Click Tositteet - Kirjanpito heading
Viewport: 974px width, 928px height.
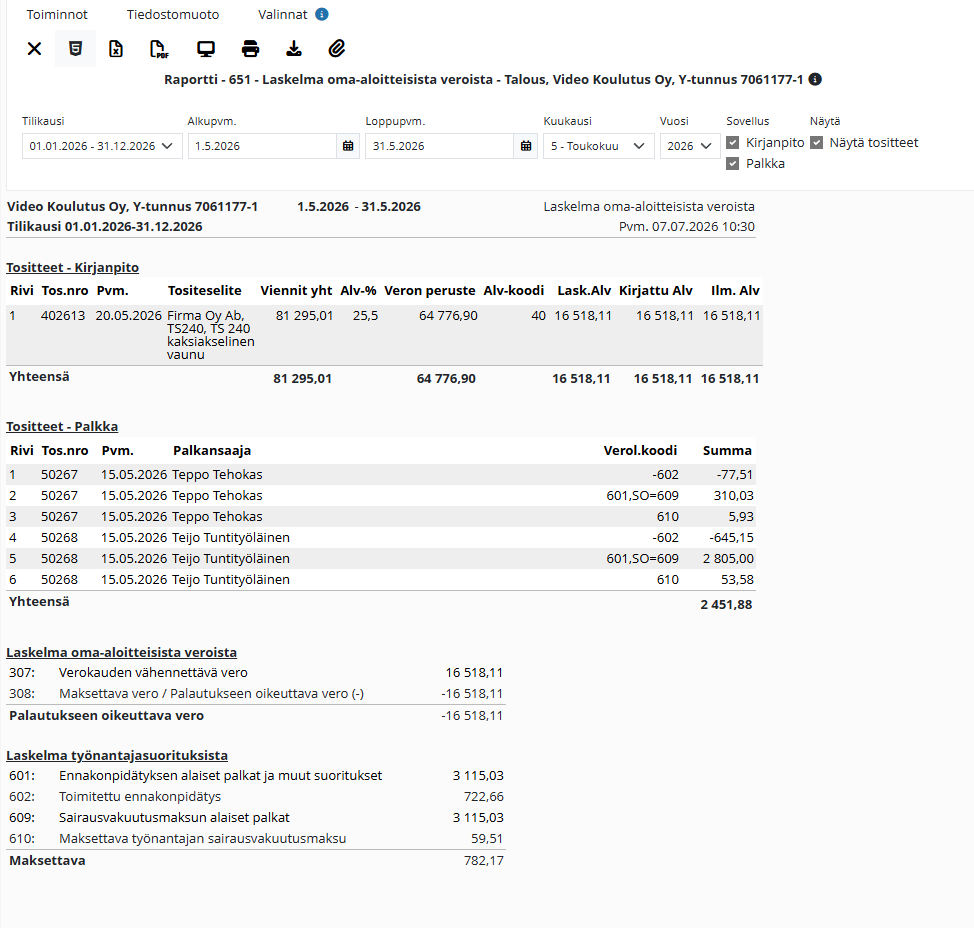pos(73,268)
